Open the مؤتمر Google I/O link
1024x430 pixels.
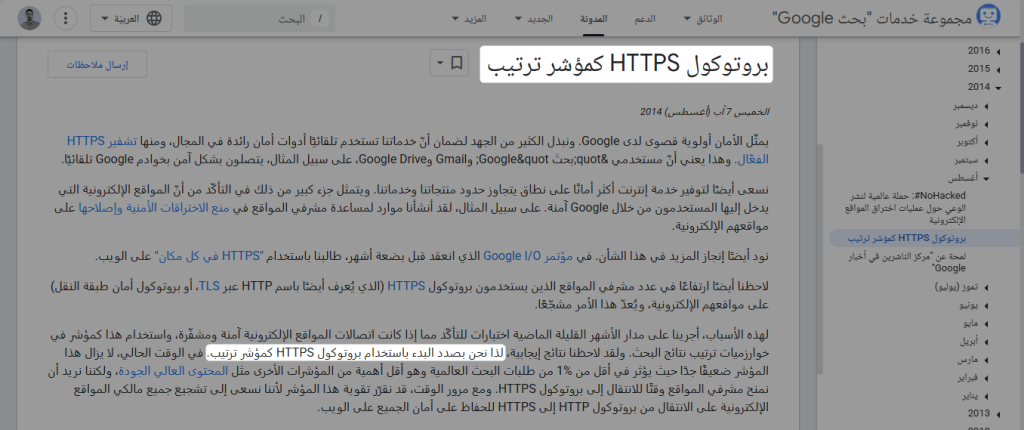pyautogui.click(x=529, y=257)
